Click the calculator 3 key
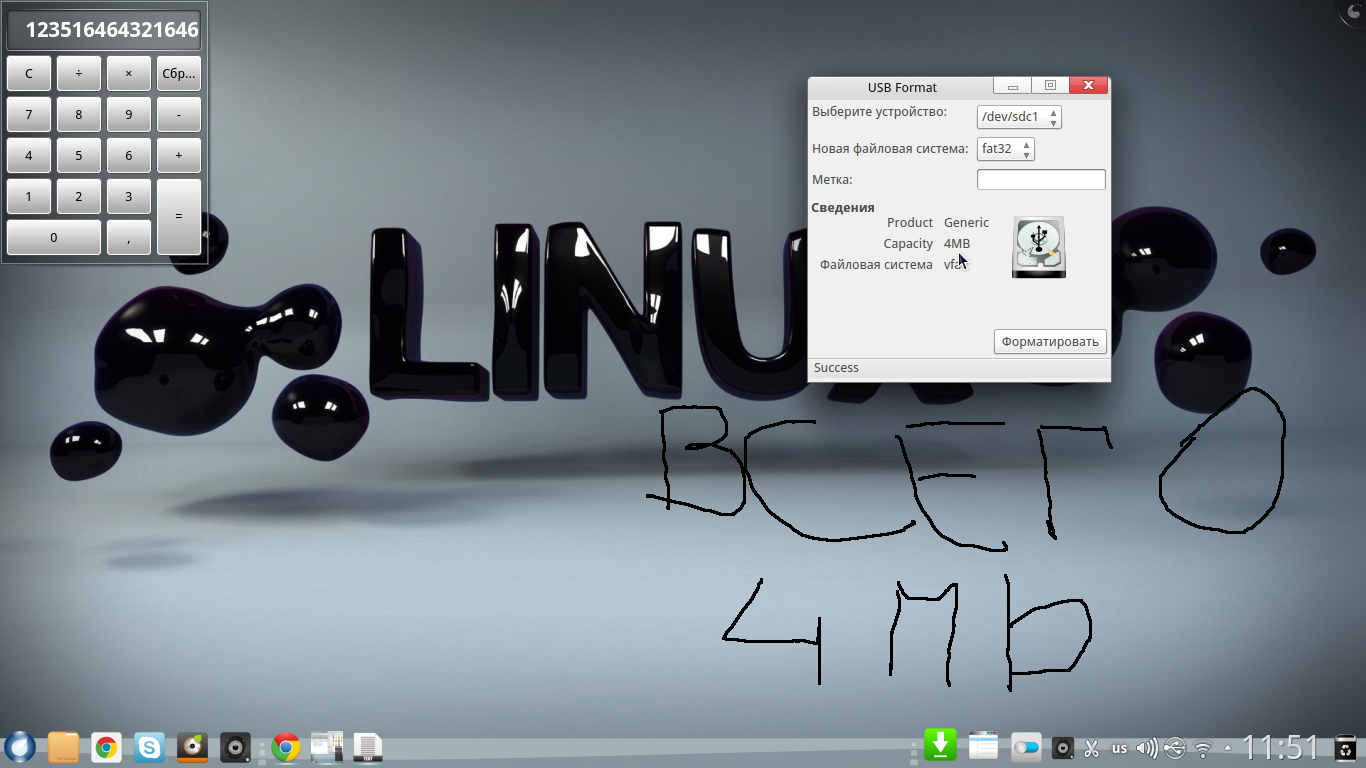The width and height of the screenshot is (1366, 768). pos(129,196)
